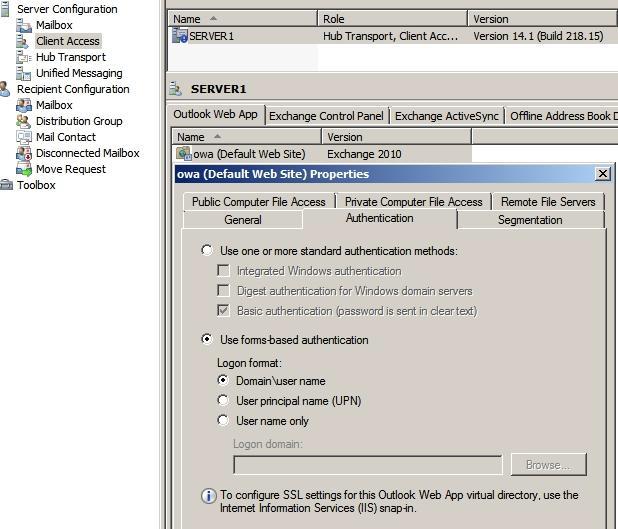The width and height of the screenshot is (618, 529).
Task: Select Recipient Configuration in the tree
Action: coord(73,89)
